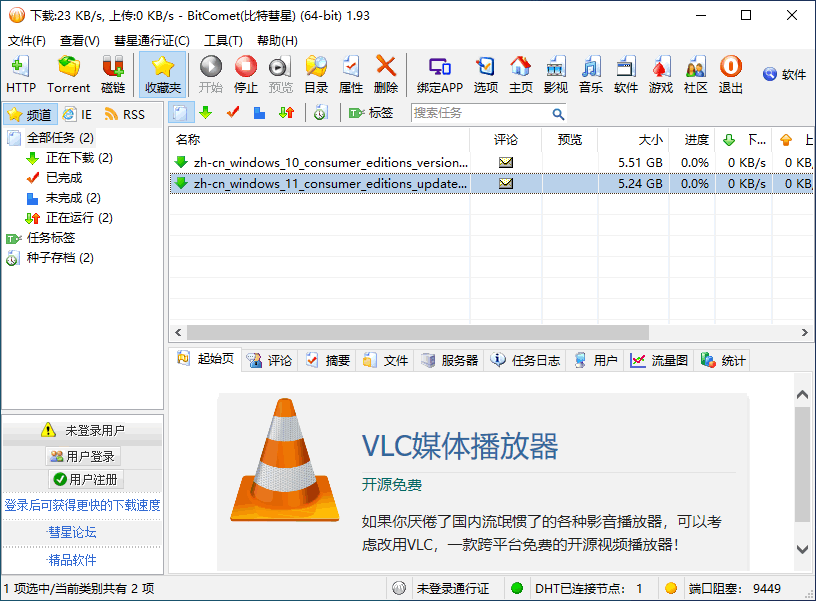Viewport: 816px width, 601px height.
Task: Switch to the 频道 sidebar tab
Action: [x=30, y=114]
